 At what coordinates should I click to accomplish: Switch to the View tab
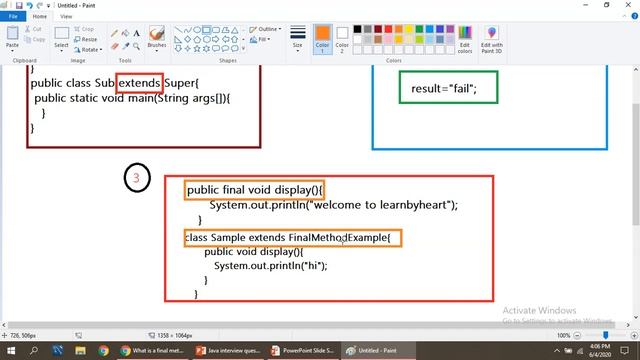pos(66,16)
